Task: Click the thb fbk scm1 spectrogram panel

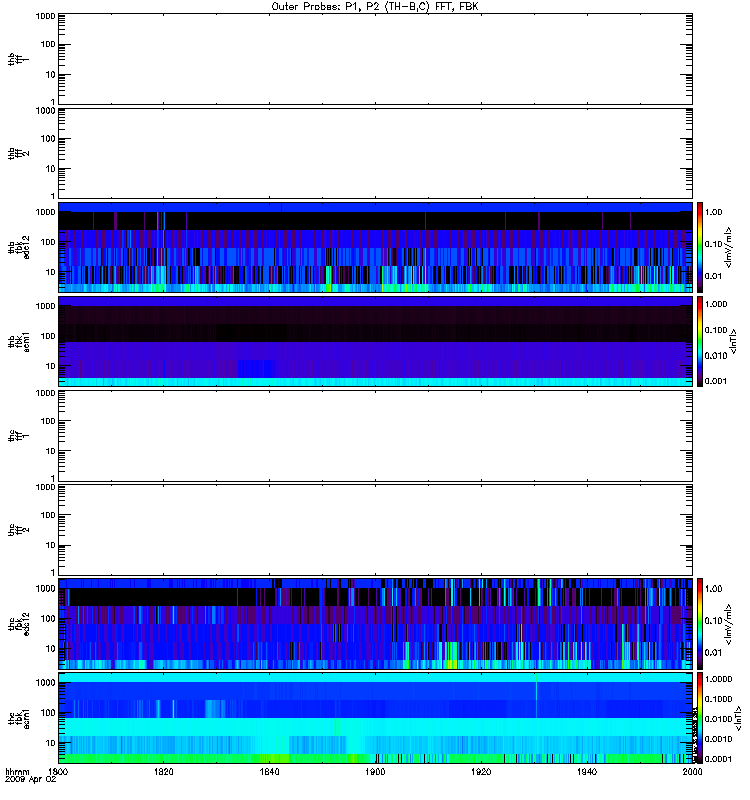Action: (x=375, y=341)
